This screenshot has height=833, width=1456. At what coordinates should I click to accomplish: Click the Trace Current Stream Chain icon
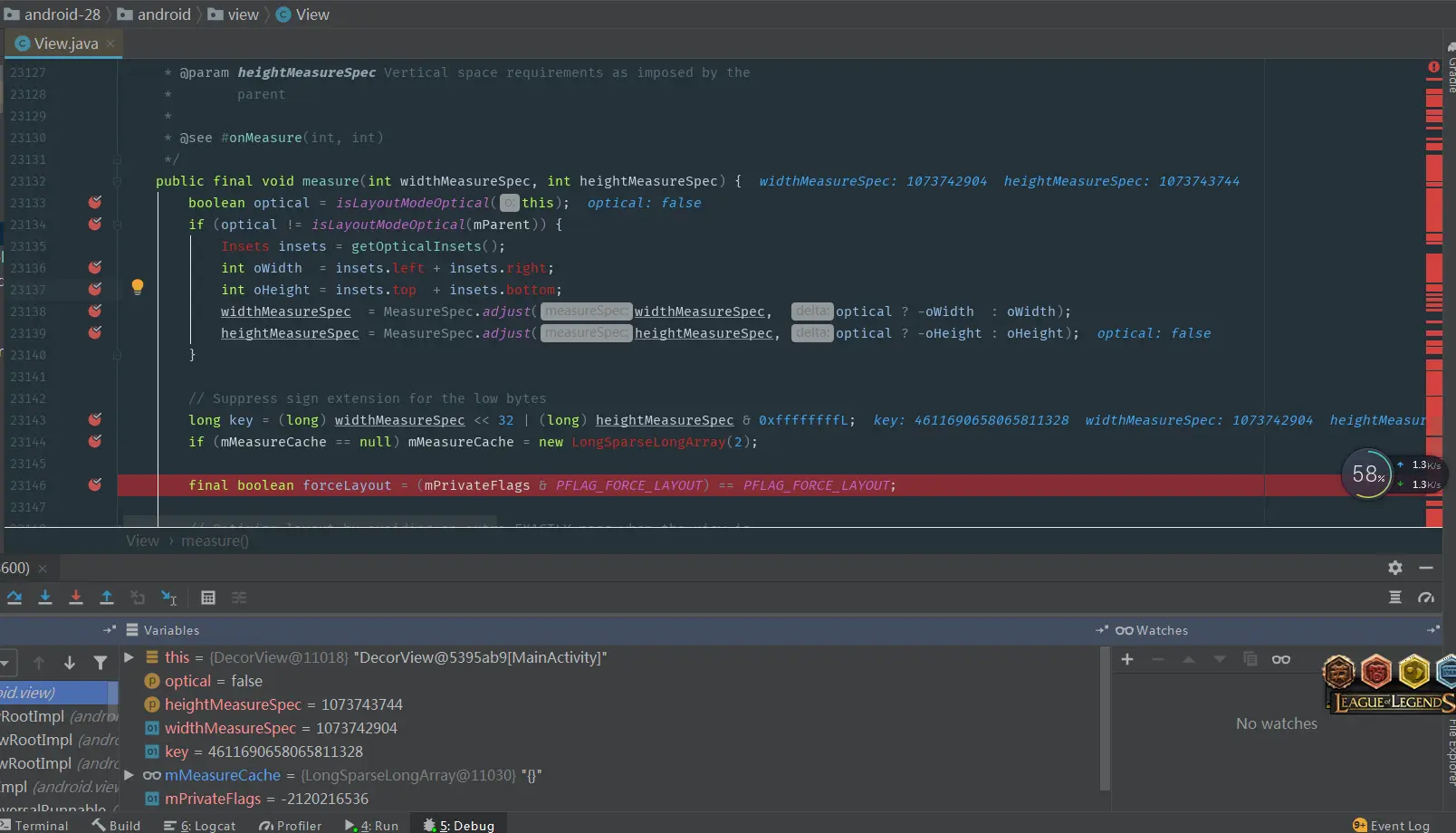point(239,598)
